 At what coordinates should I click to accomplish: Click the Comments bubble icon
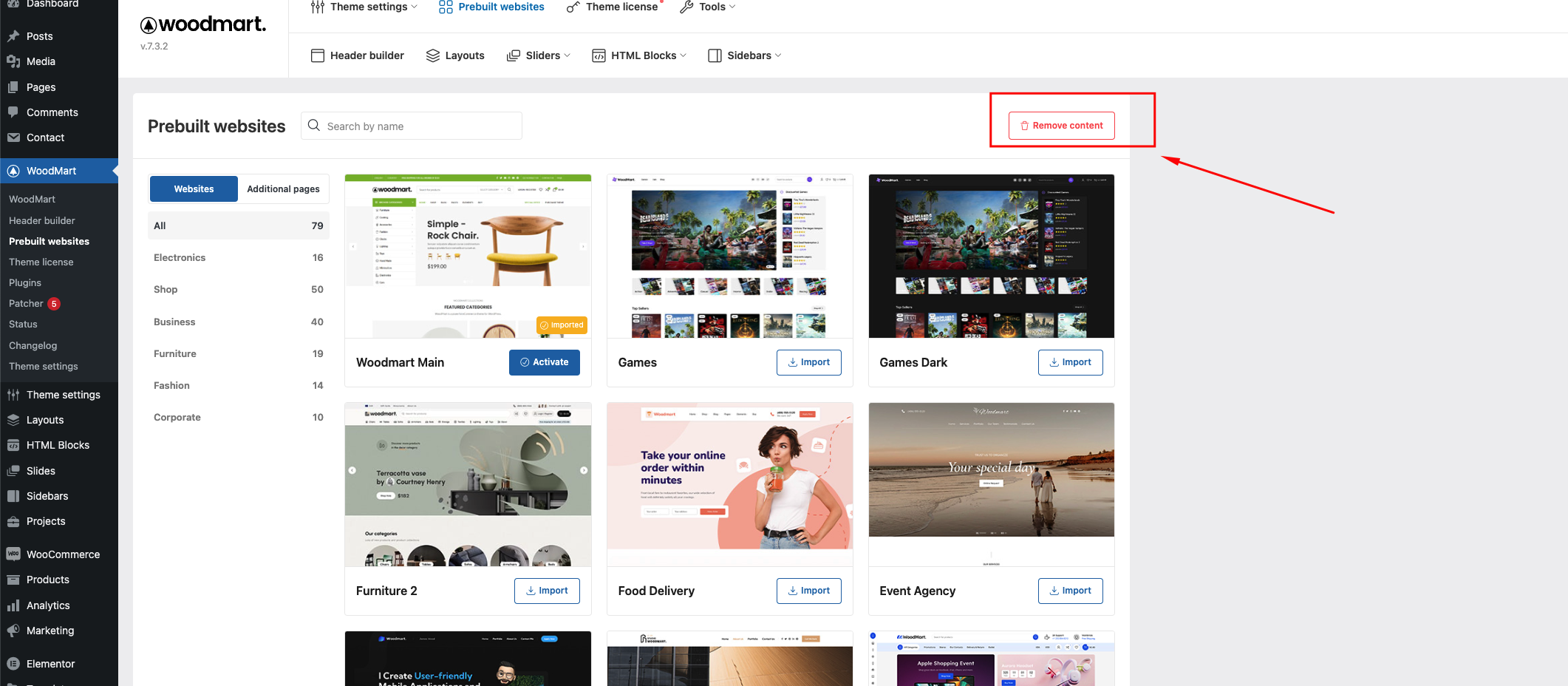tap(13, 112)
